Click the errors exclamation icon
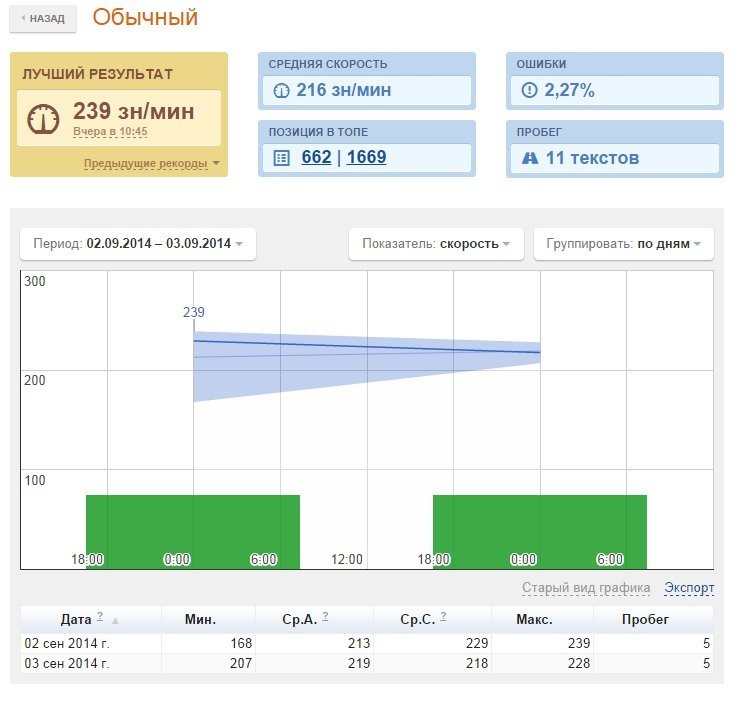The image size is (737, 702). click(x=529, y=91)
